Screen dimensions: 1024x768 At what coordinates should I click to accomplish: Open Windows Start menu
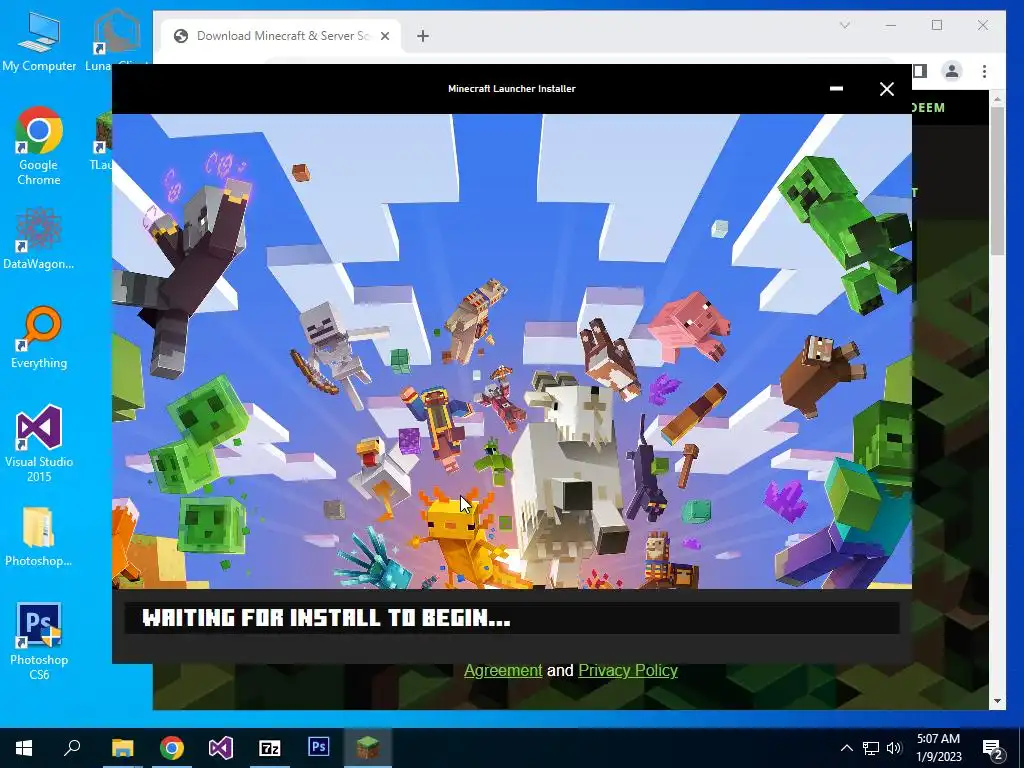24,748
